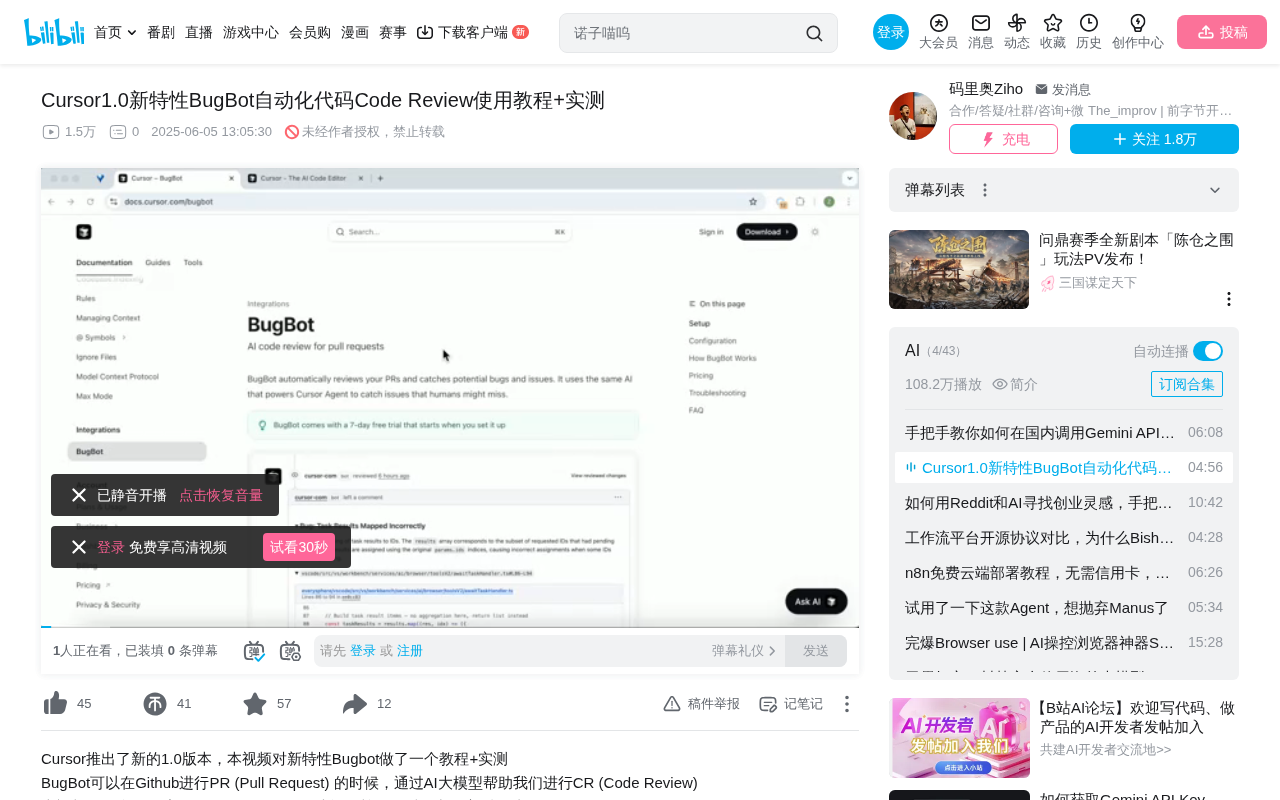Favorite the video with star icon
The height and width of the screenshot is (800, 1280).
tap(255, 704)
